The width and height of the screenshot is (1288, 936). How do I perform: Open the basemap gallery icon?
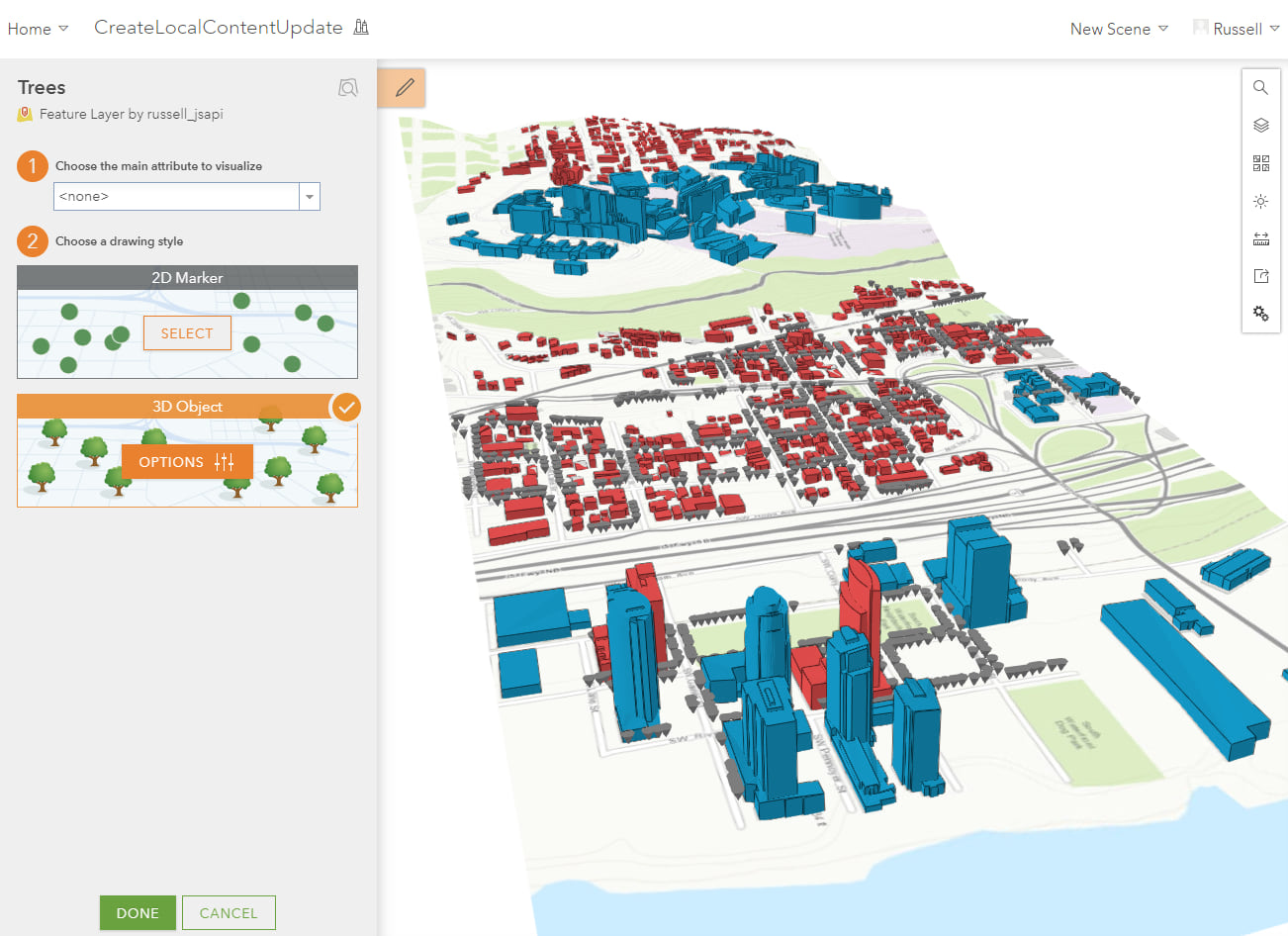coord(1260,163)
